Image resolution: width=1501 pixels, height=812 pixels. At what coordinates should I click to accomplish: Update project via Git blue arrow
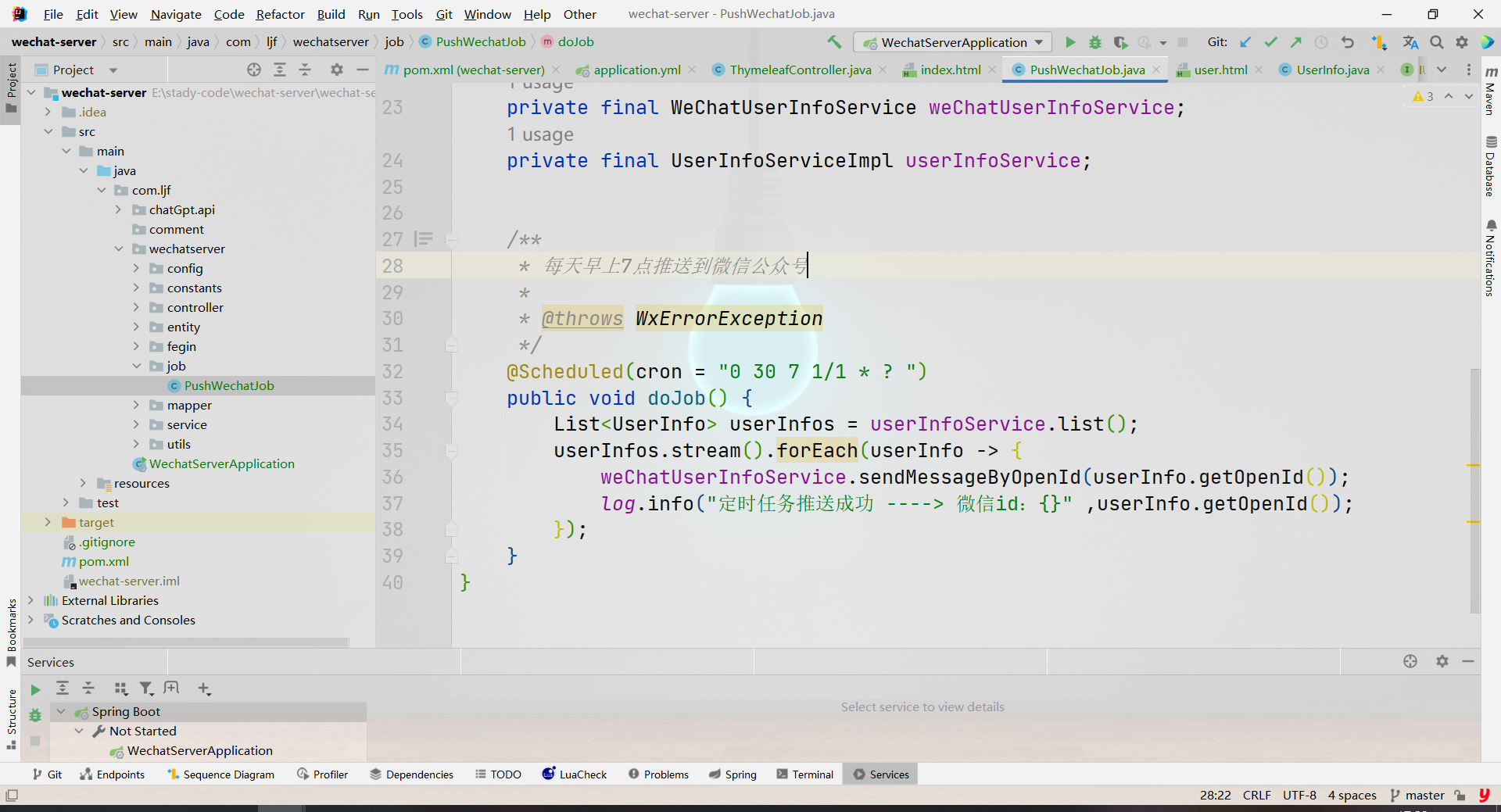[x=1245, y=42]
